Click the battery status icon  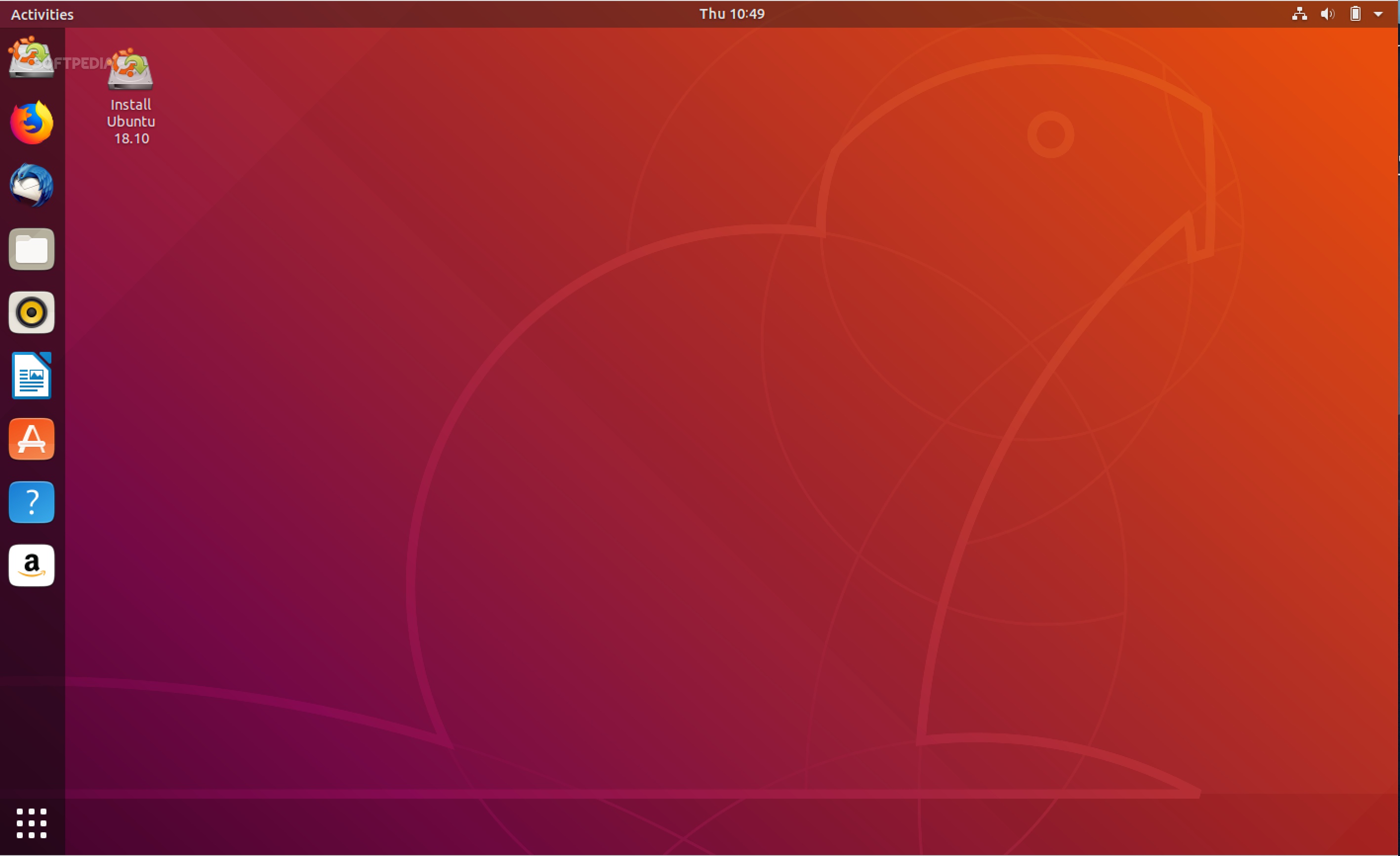[1355, 14]
